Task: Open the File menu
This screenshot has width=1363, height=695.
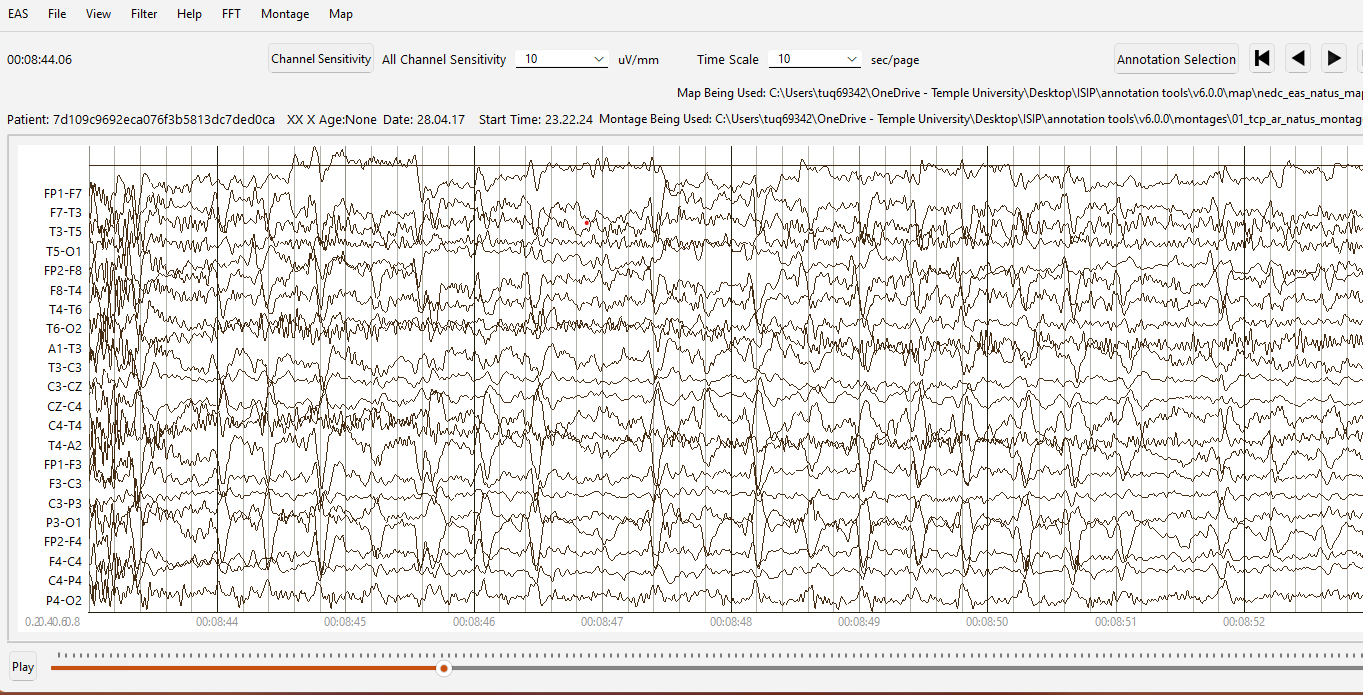Action: (x=57, y=14)
